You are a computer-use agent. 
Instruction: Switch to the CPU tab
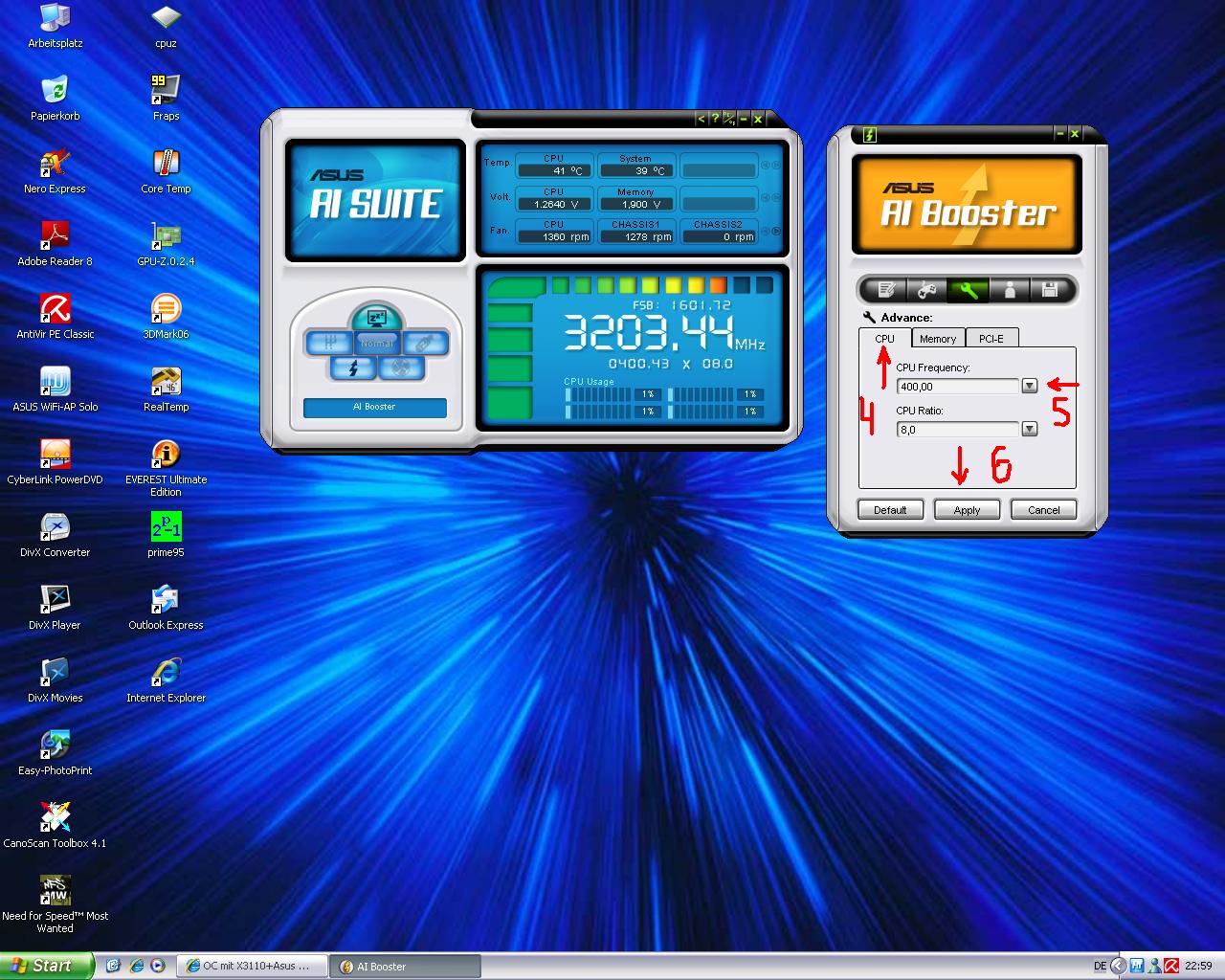click(x=884, y=339)
